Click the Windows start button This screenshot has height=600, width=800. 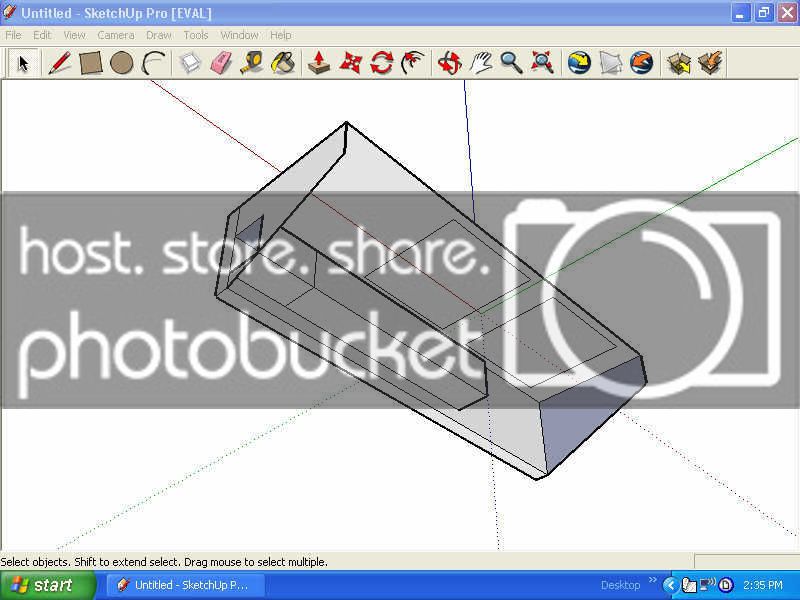tap(47, 585)
